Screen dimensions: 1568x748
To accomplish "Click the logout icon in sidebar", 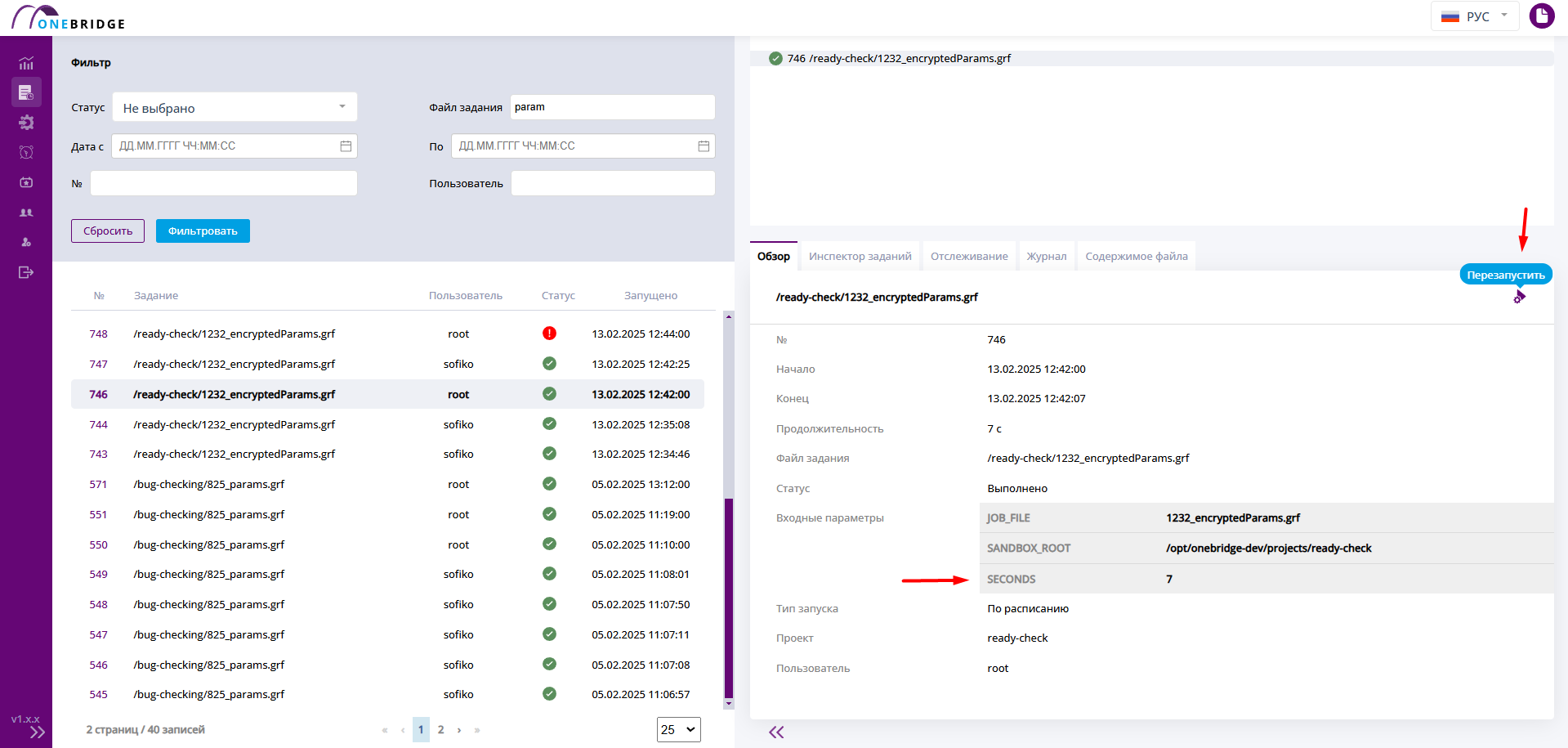I will pyautogui.click(x=26, y=272).
